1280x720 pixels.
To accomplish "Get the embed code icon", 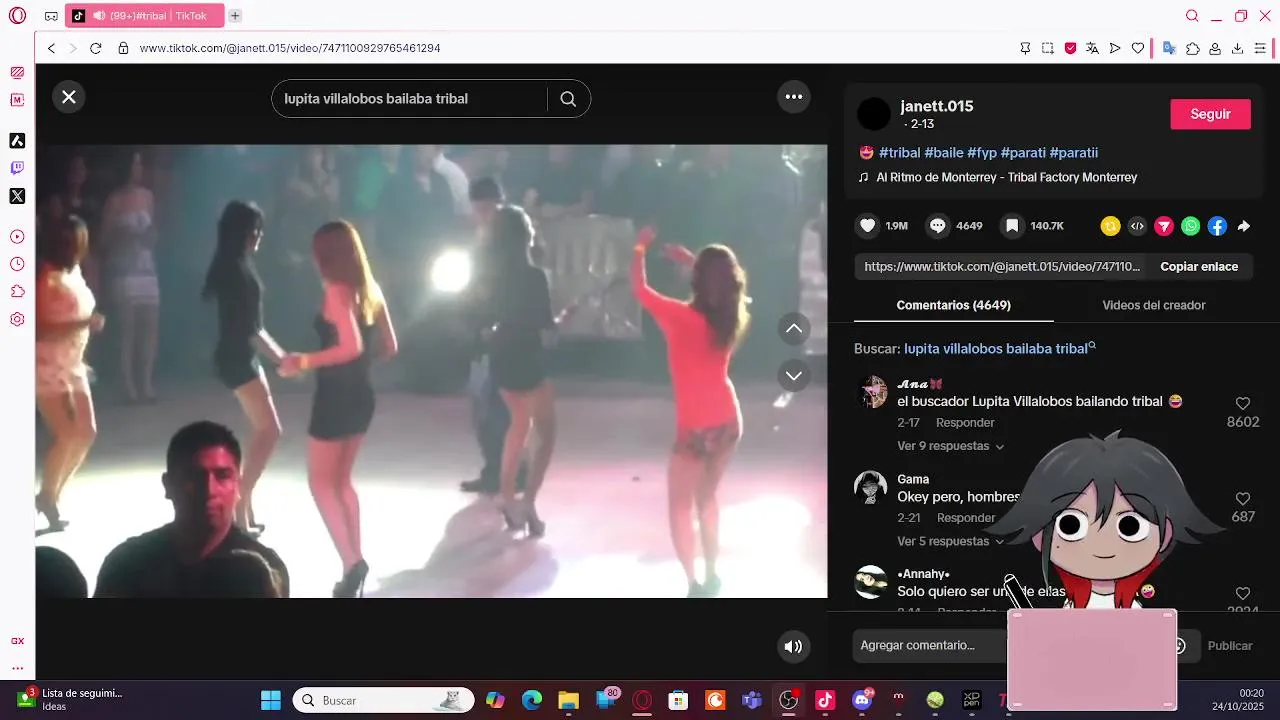I will 1137,226.
